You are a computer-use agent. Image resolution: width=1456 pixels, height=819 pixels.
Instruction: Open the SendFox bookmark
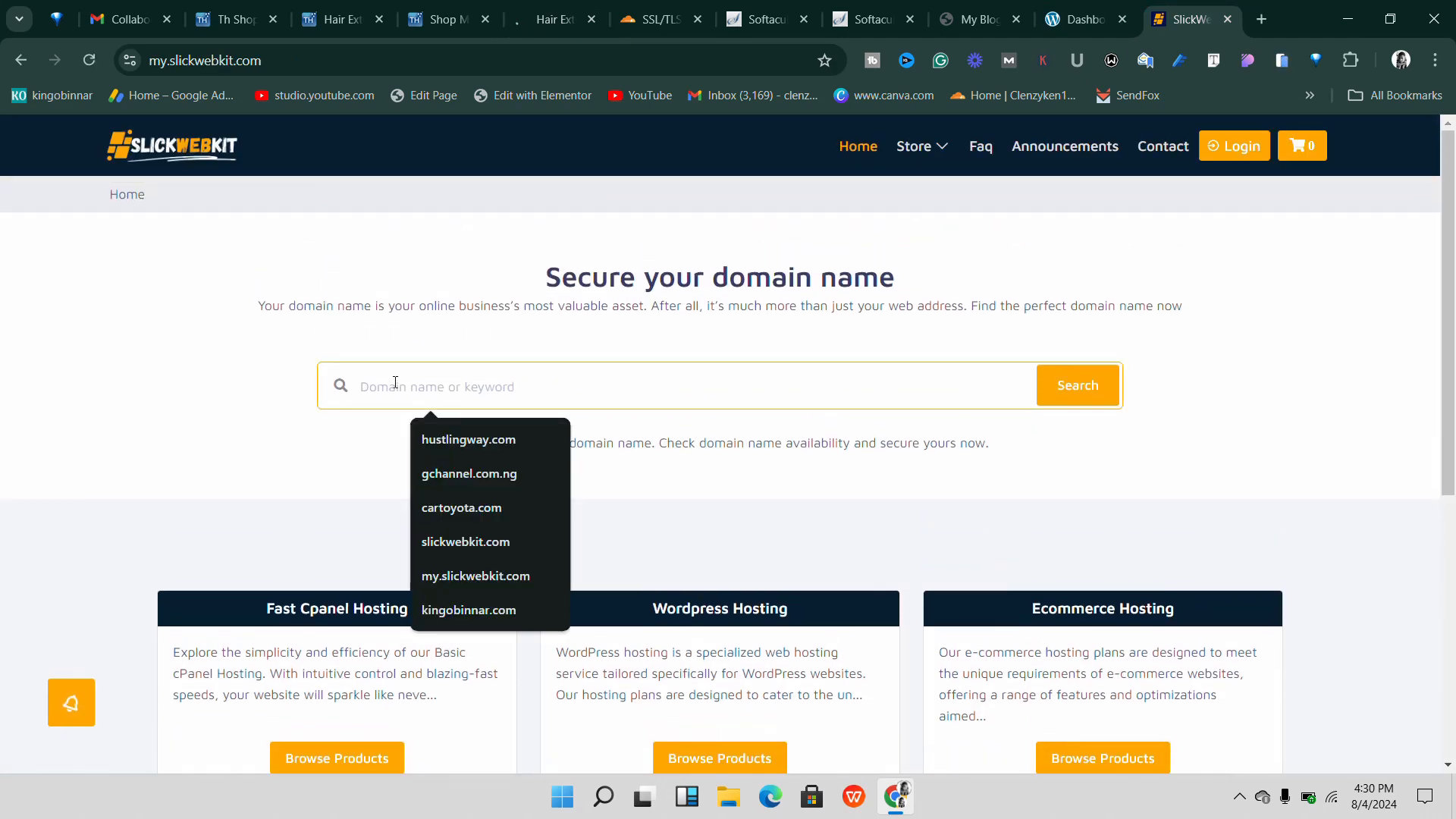click(1128, 96)
